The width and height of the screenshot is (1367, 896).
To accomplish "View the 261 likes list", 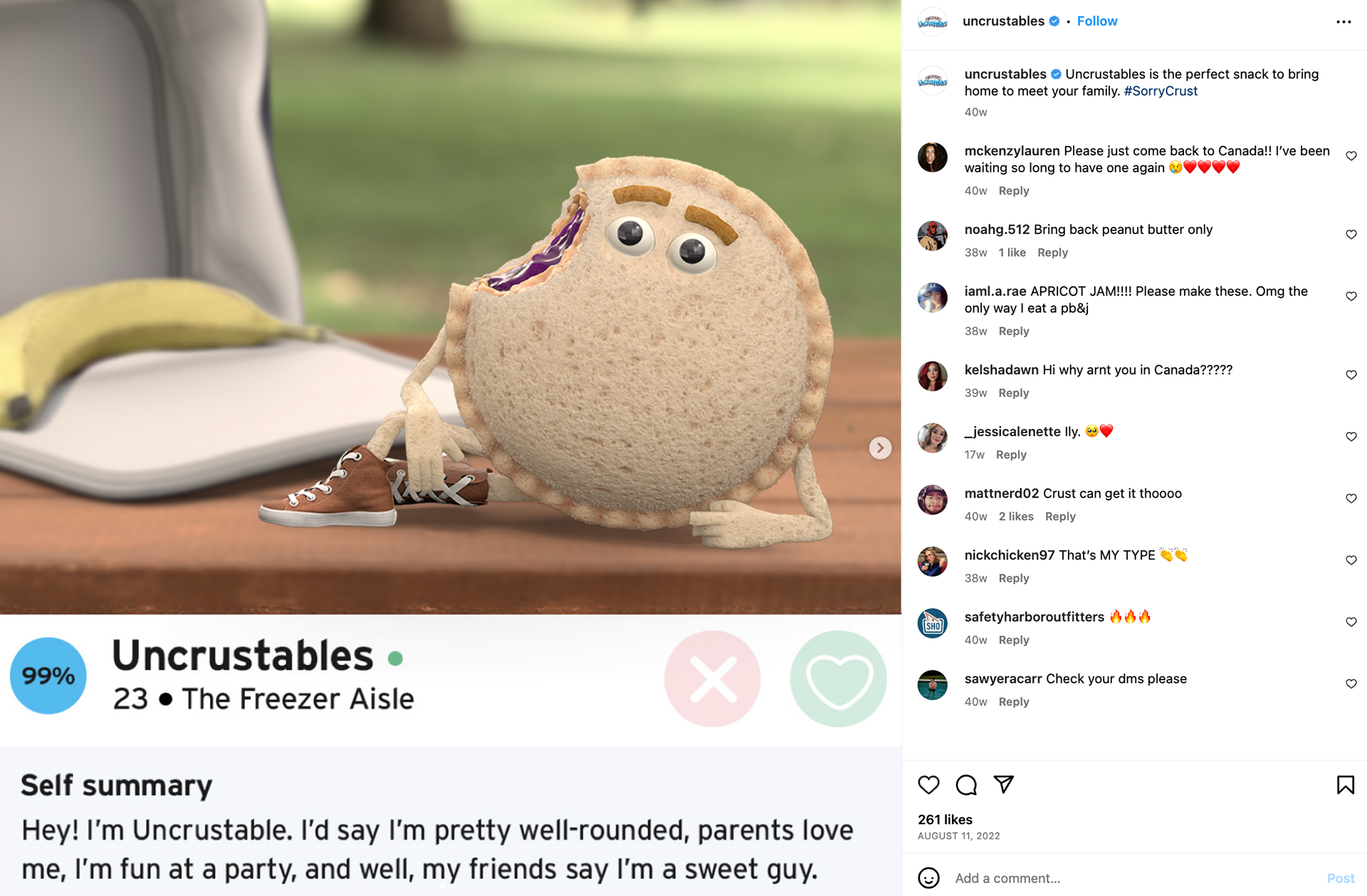I will point(945,819).
